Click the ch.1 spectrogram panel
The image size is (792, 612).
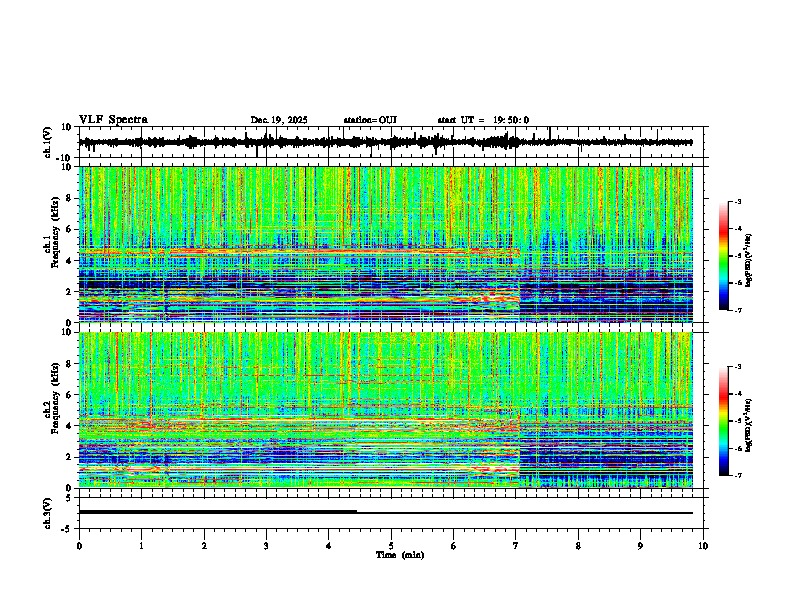pyautogui.click(x=385, y=244)
